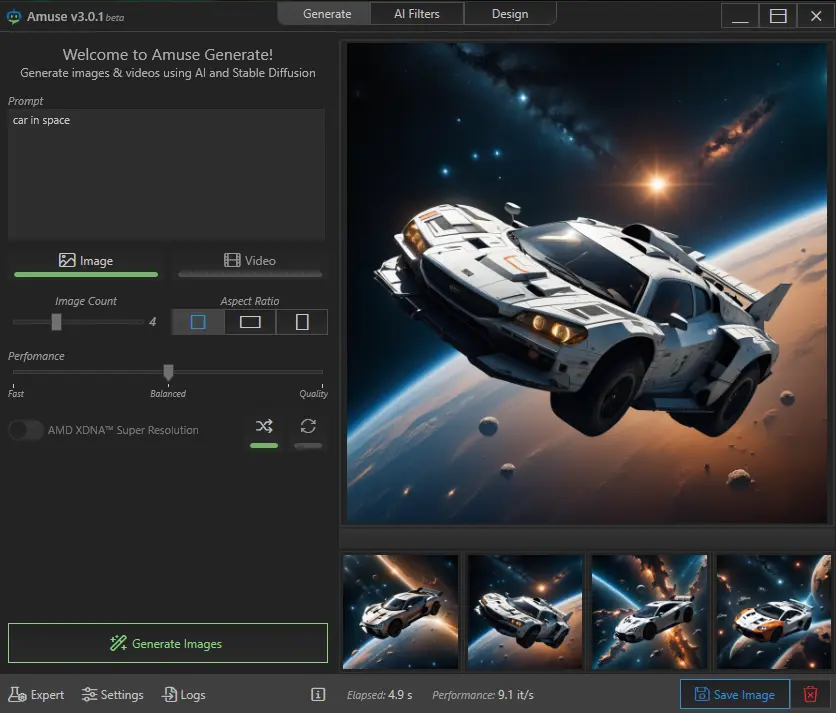Select portrait aspect ratio option
This screenshot has height=713, width=836.
pos(302,322)
